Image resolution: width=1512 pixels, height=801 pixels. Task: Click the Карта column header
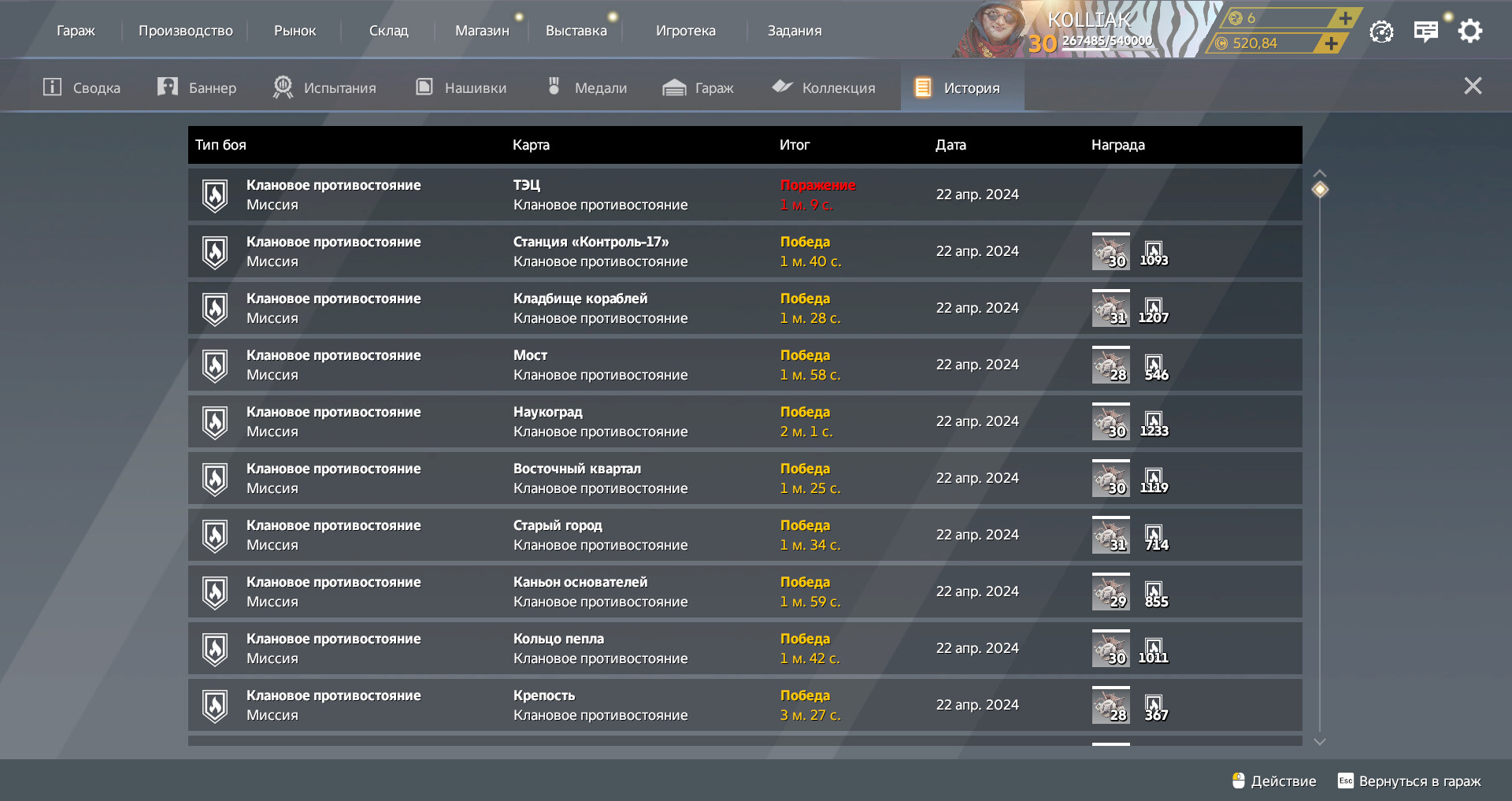pos(531,145)
